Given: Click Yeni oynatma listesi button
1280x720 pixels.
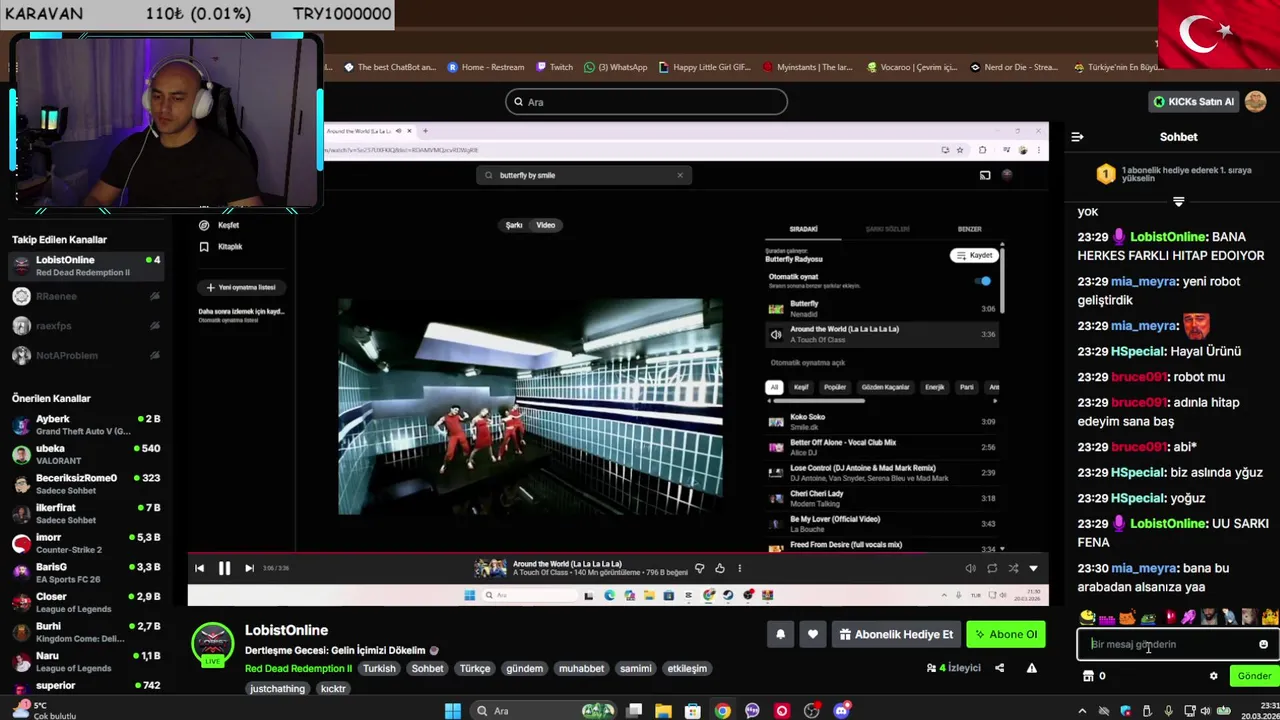Looking at the screenshot, I should point(241,287).
